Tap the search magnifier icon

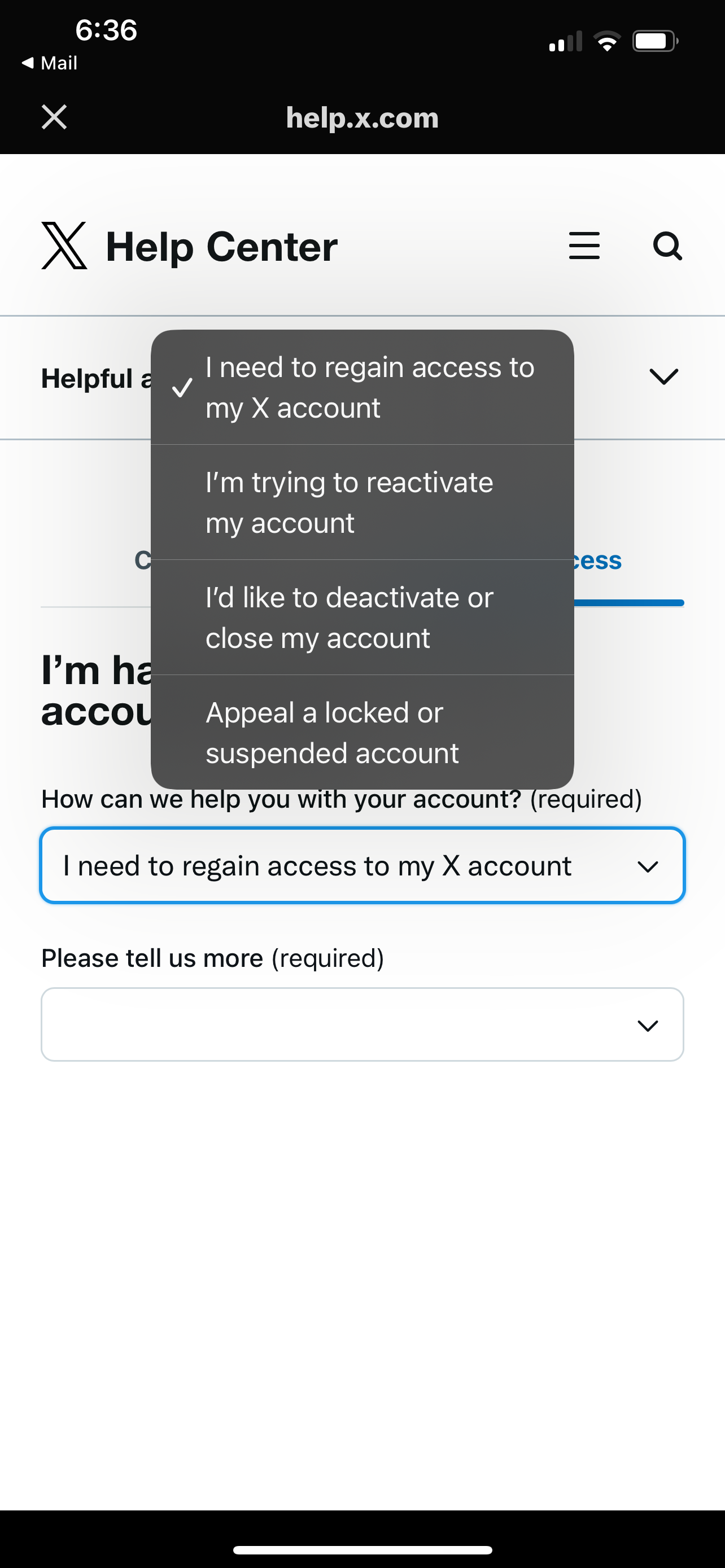(x=667, y=246)
